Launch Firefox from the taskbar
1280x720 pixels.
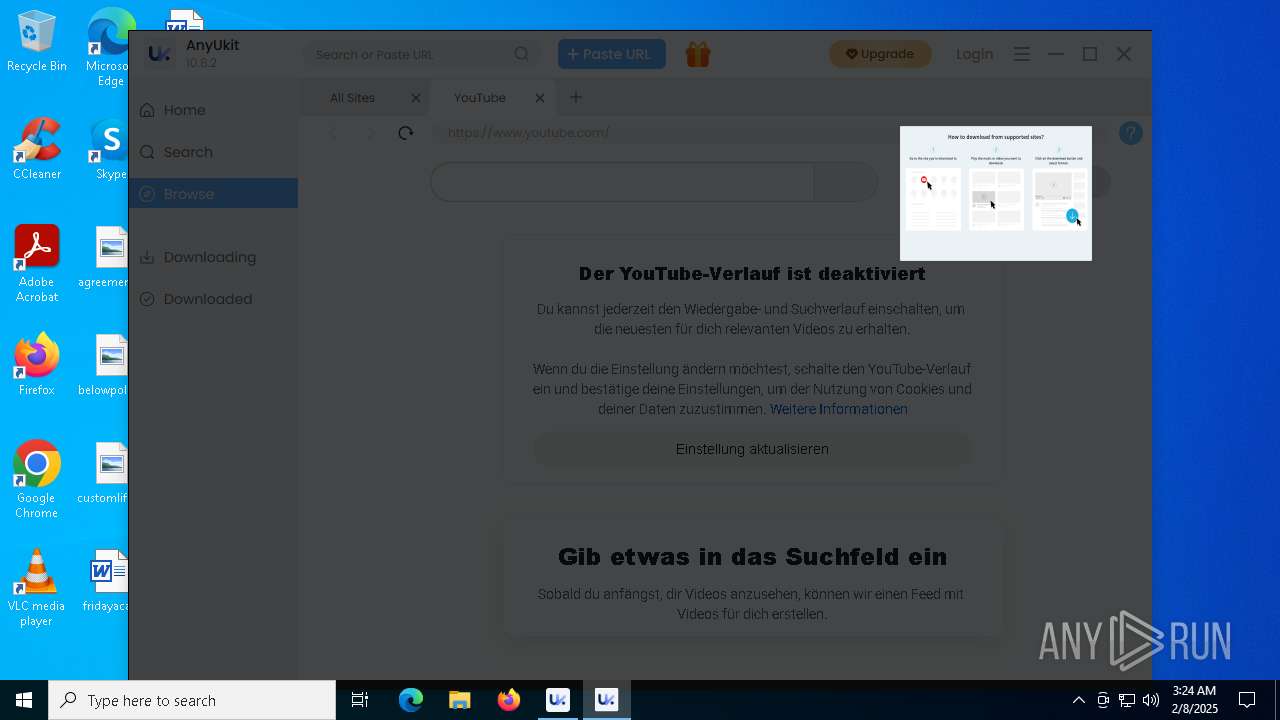509,700
